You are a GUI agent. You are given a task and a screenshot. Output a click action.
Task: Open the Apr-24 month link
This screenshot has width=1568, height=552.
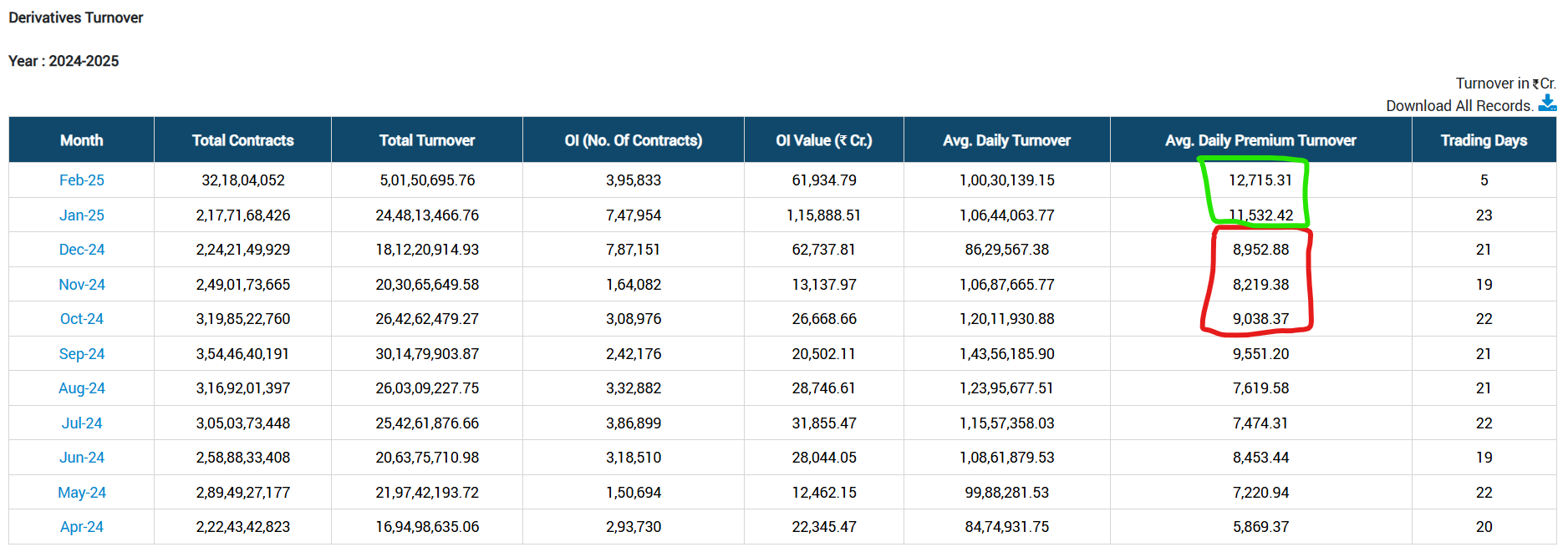coord(82,527)
